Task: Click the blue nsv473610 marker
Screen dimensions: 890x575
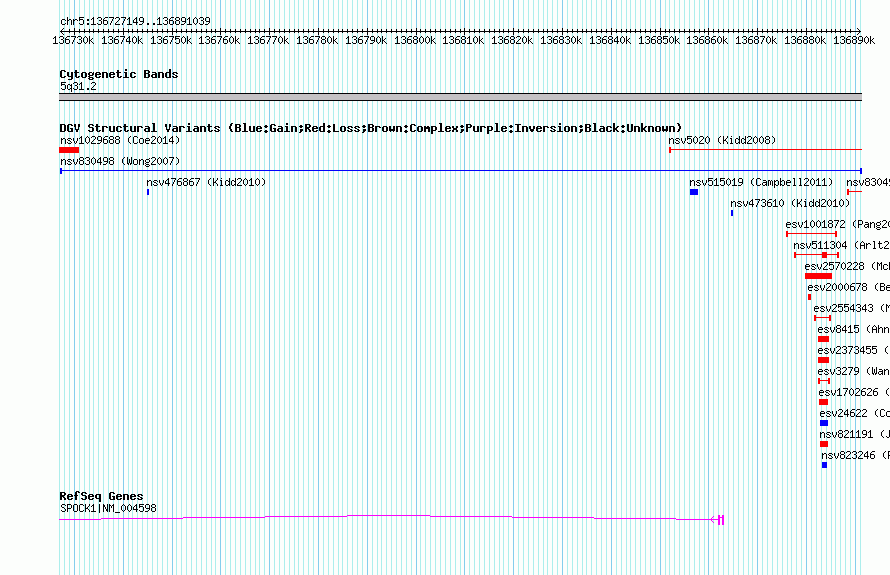Action: pyautogui.click(x=732, y=213)
